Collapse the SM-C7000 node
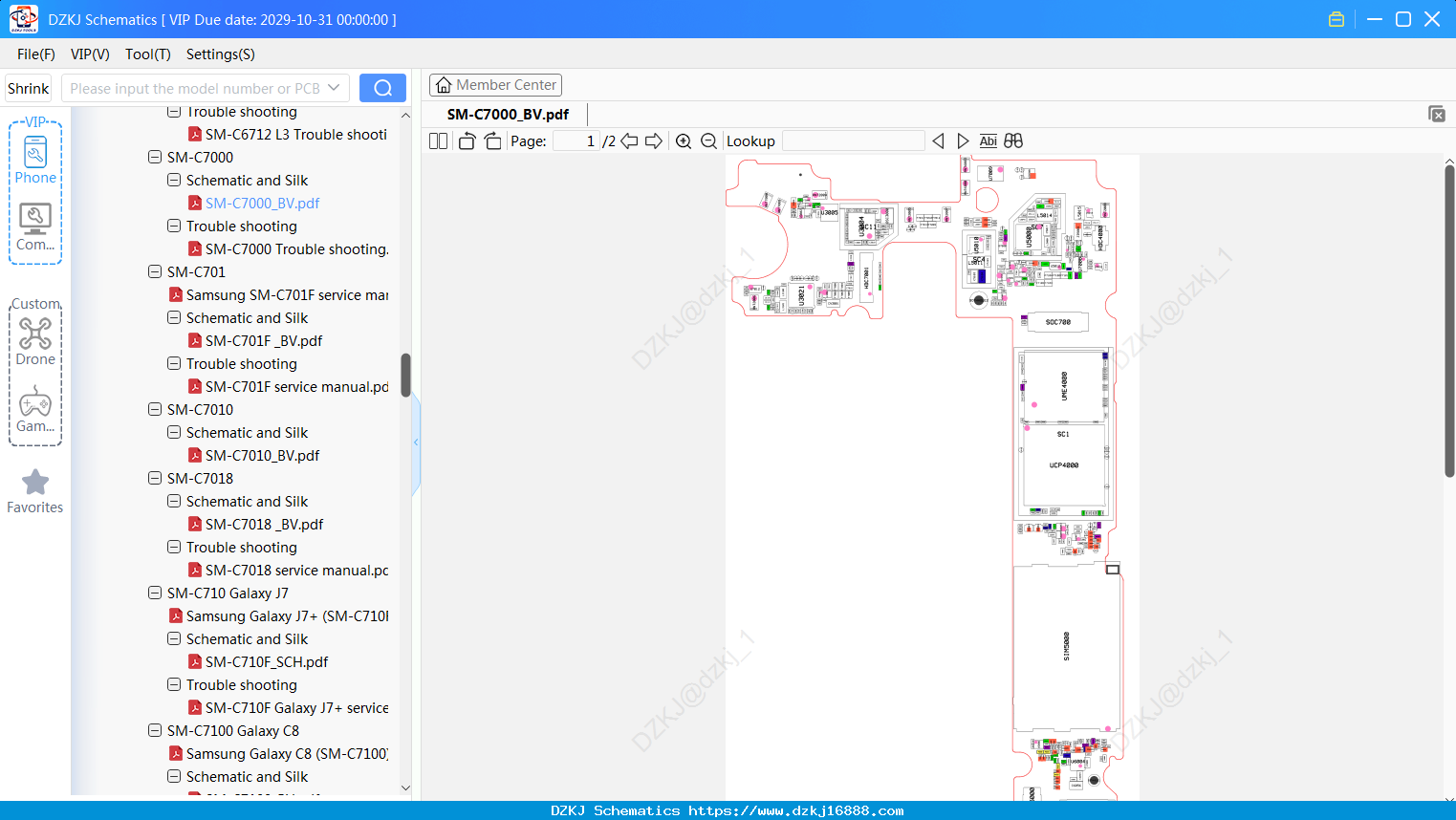Image resolution: width=1456 pixels, height=820 pixels. tap(155, 157)
